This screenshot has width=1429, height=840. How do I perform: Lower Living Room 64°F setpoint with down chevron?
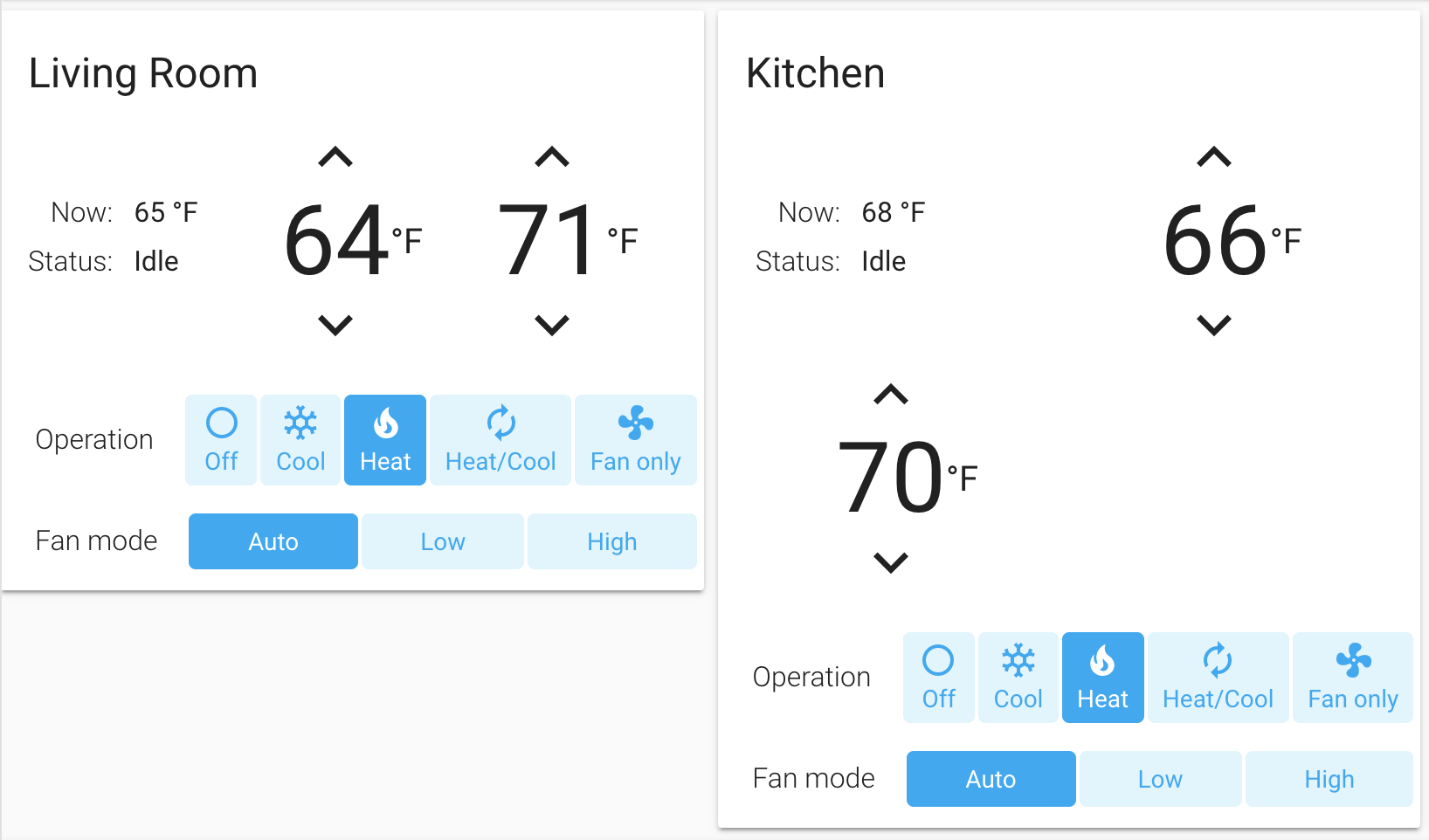click(335, 325)
